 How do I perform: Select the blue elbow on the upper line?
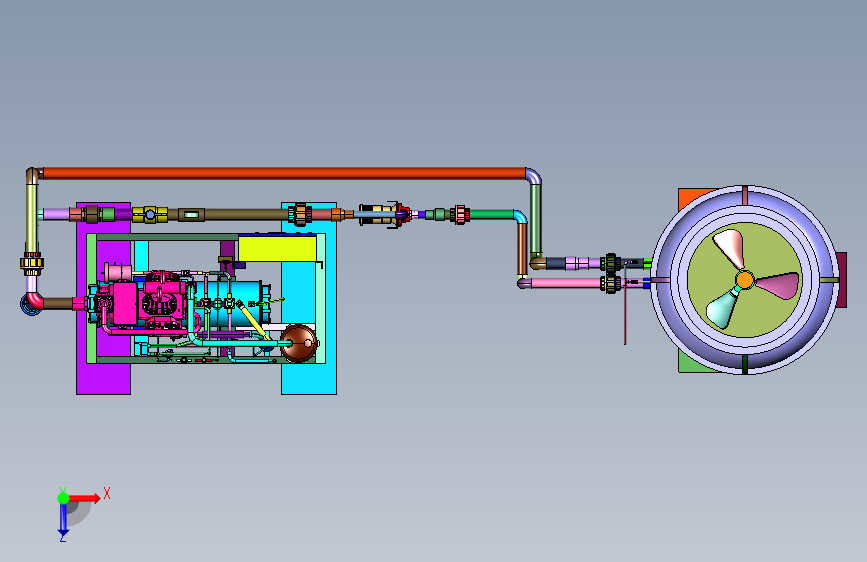click(520, 216)
